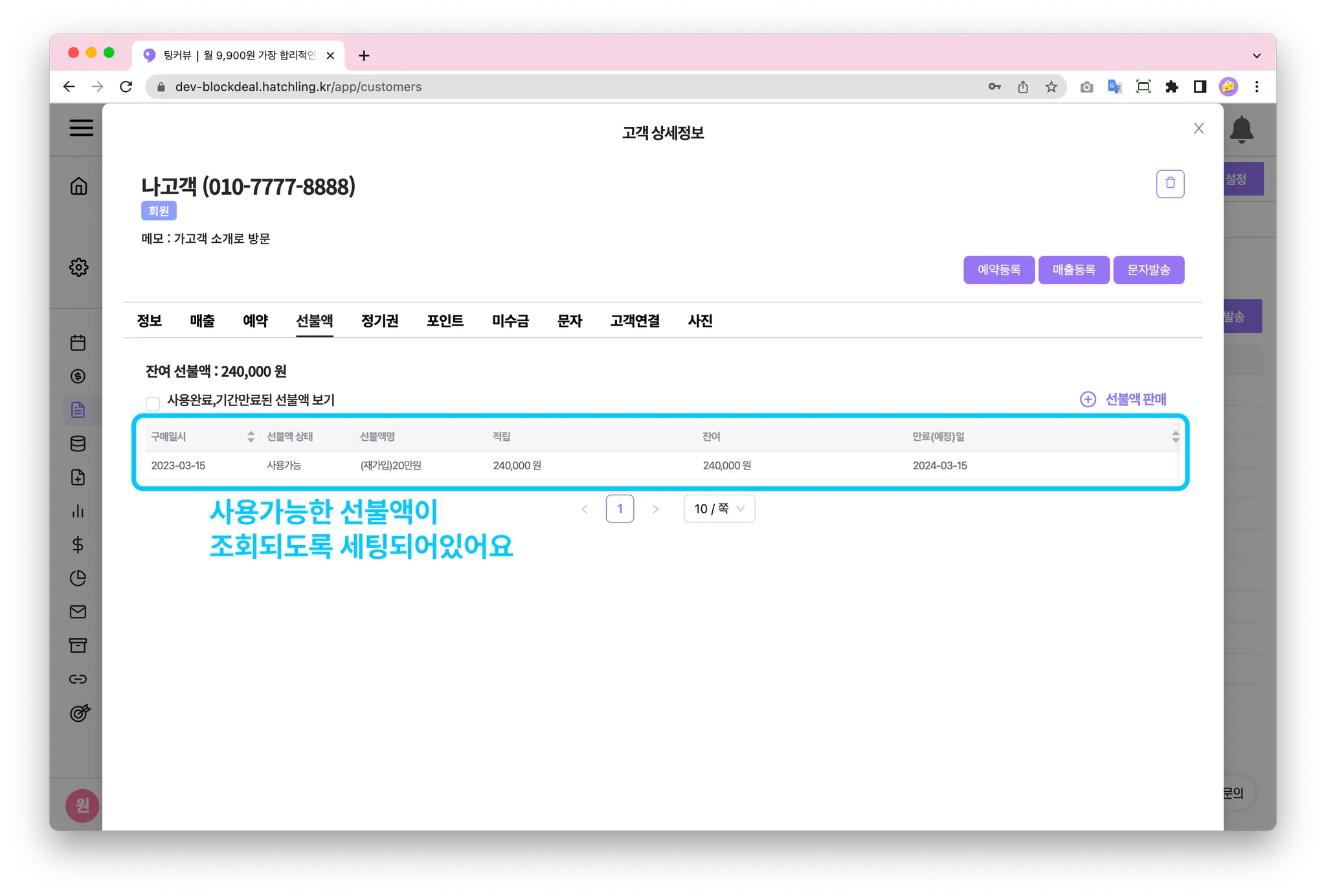Open the settings gear in sidebar
Viewport: 1326px width, 896px height.
tap(79, 267)
